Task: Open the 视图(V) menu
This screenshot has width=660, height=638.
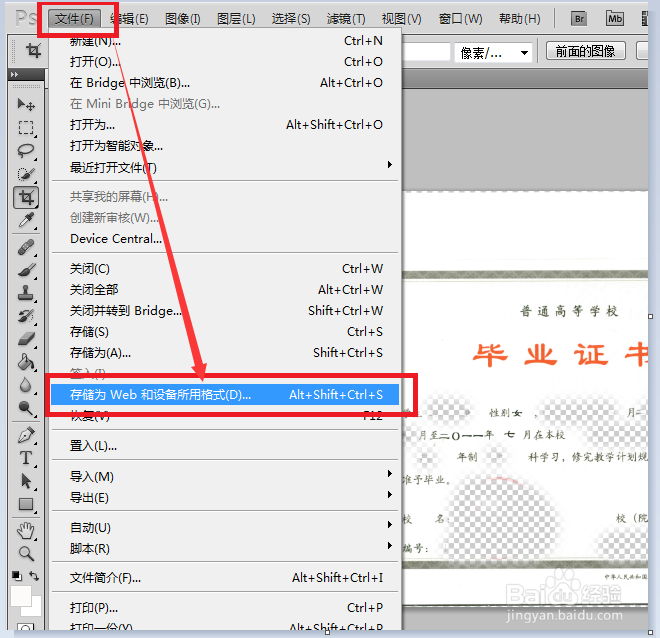Action: pyautogui.click(x=401, y=19)
